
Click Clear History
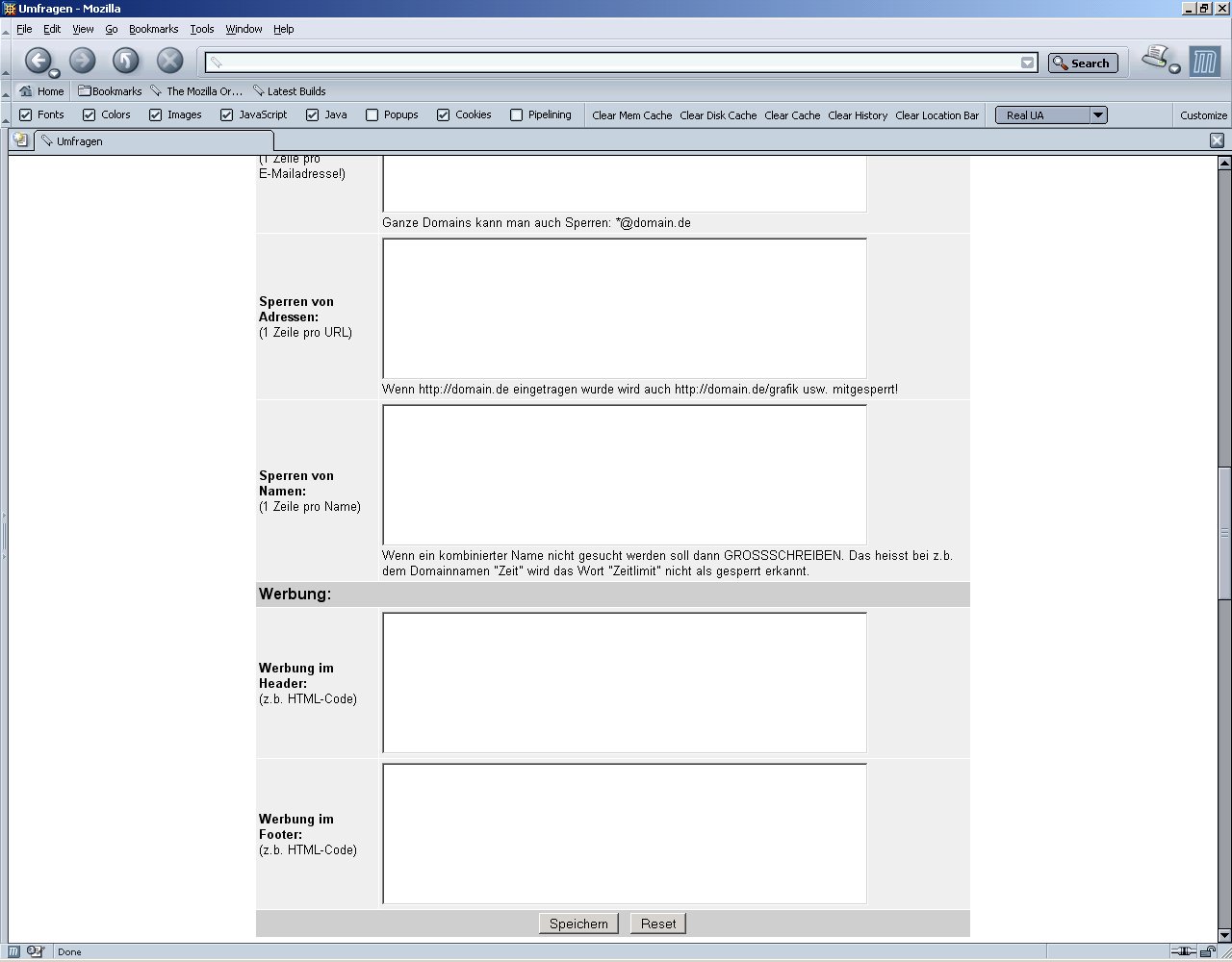pos(858,115)
